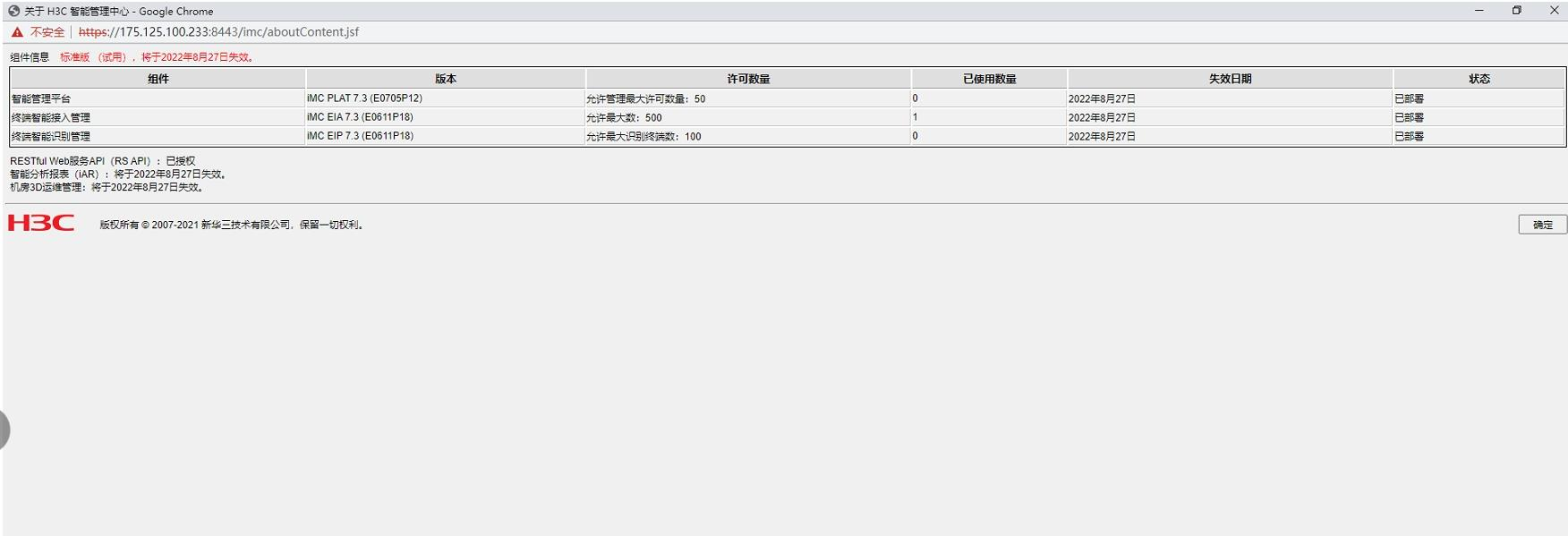Click the URL address text

tap(218, 32)
